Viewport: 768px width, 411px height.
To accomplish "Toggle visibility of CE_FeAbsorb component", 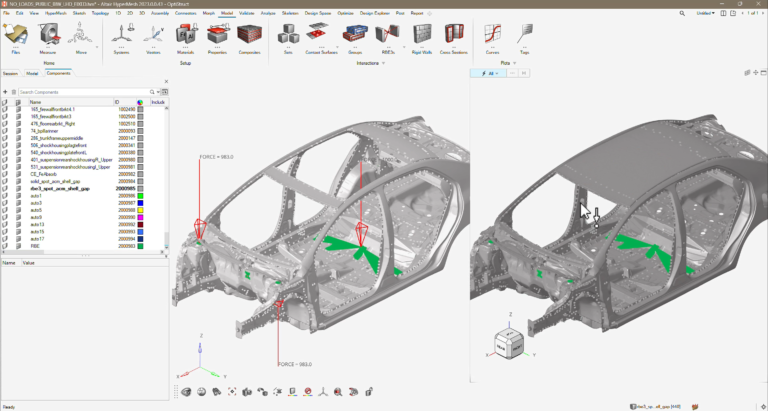I will tap(4, 174).
